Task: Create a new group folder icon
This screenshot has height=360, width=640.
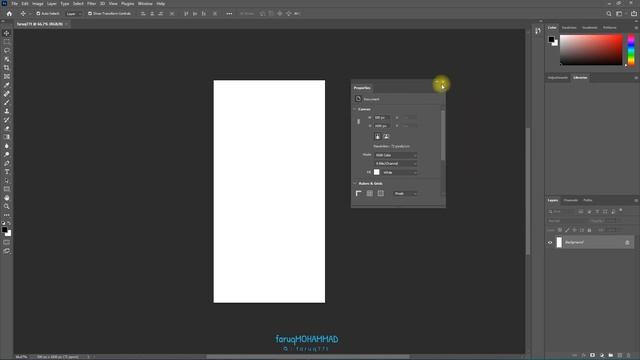Action: 611,356
